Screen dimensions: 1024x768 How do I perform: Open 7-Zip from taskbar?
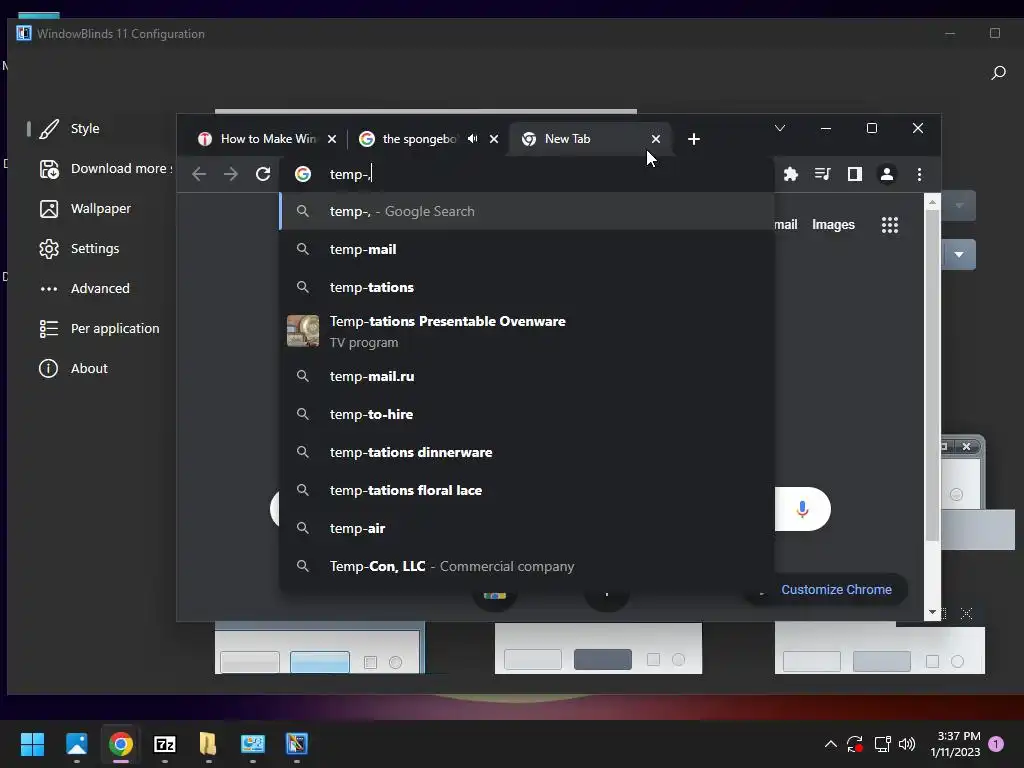pos(165,744)
